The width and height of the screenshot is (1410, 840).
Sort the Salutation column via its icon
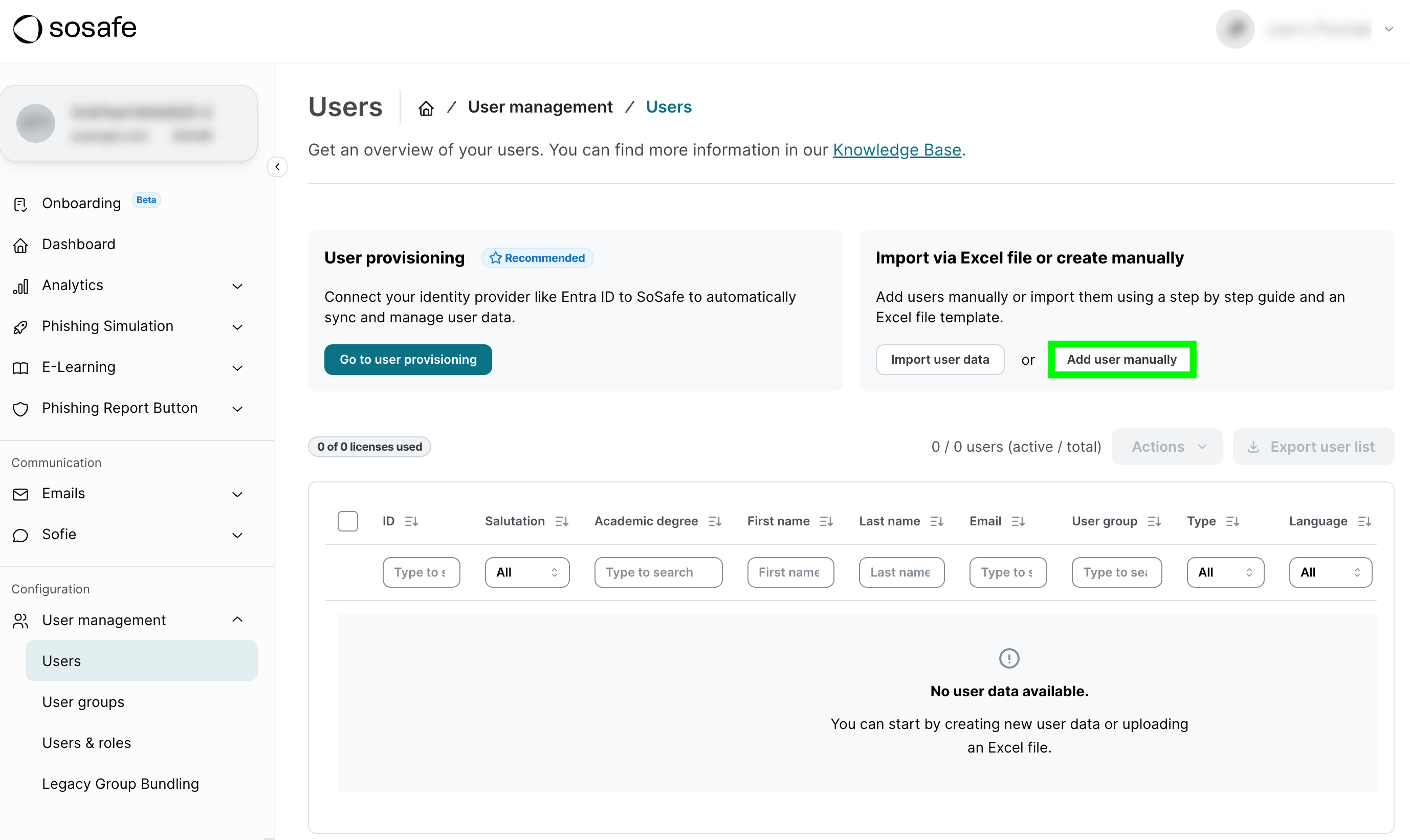point(562,521)
